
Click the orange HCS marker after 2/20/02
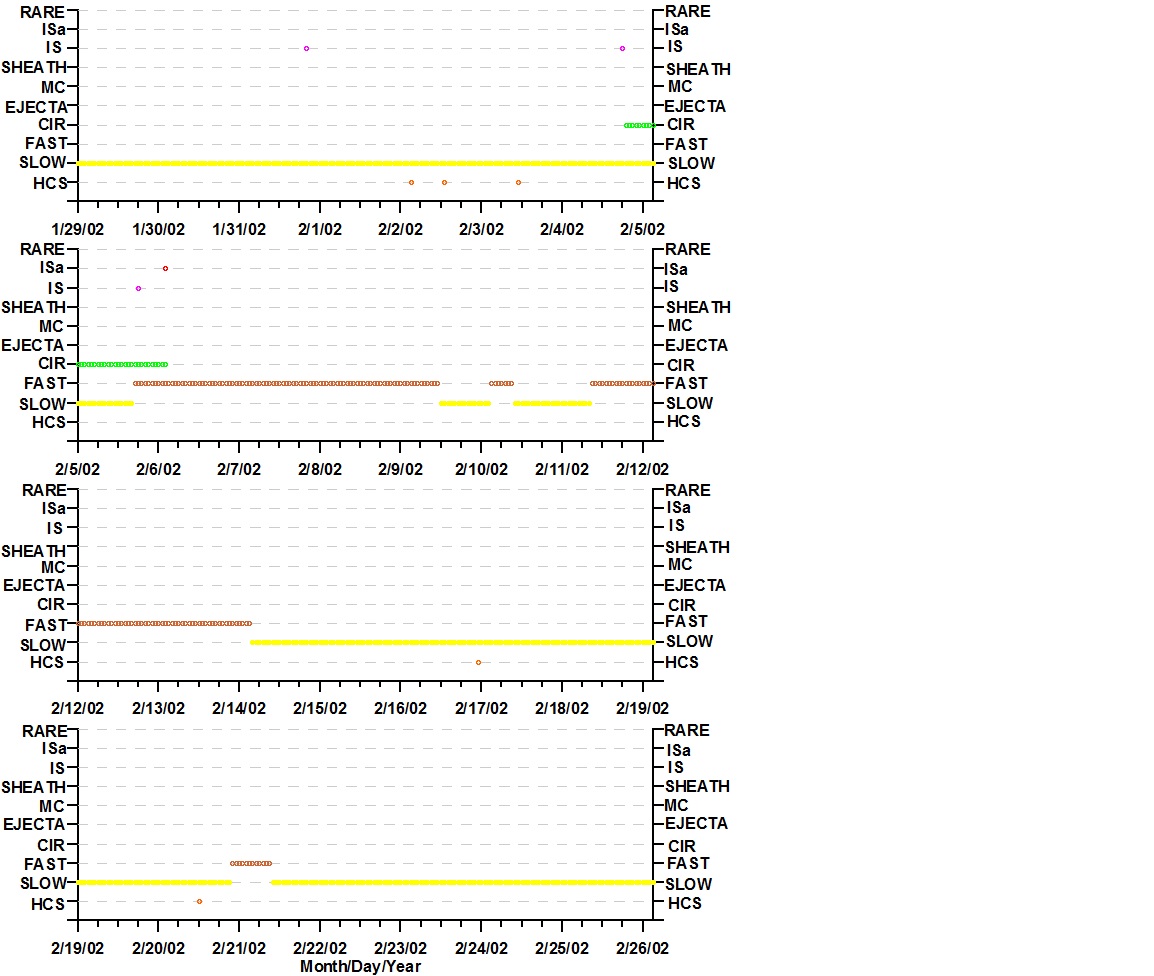click(x=199, y=902)
